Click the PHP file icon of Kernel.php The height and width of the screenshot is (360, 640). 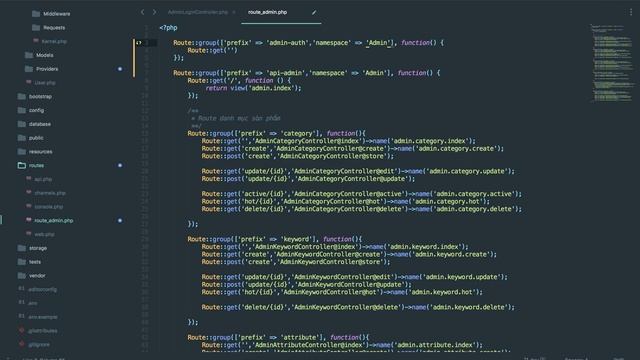click(x=36, y=41)
